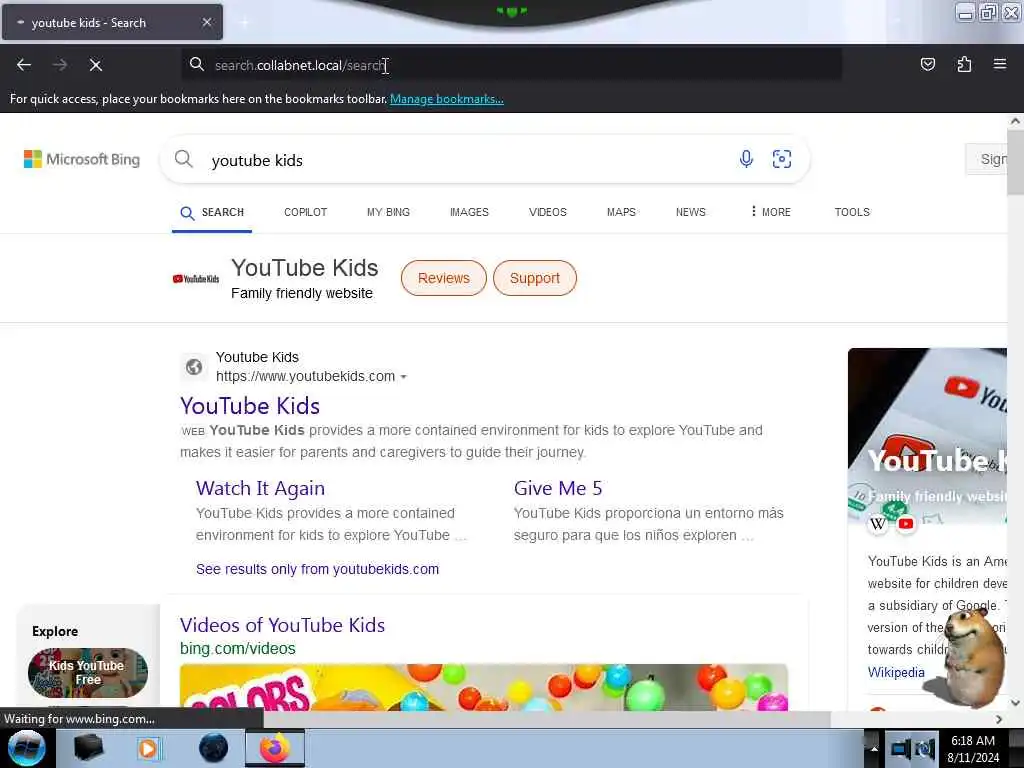Open a new tab with the plus button
The image size is (1024, 768).
[x=244, y=22]
